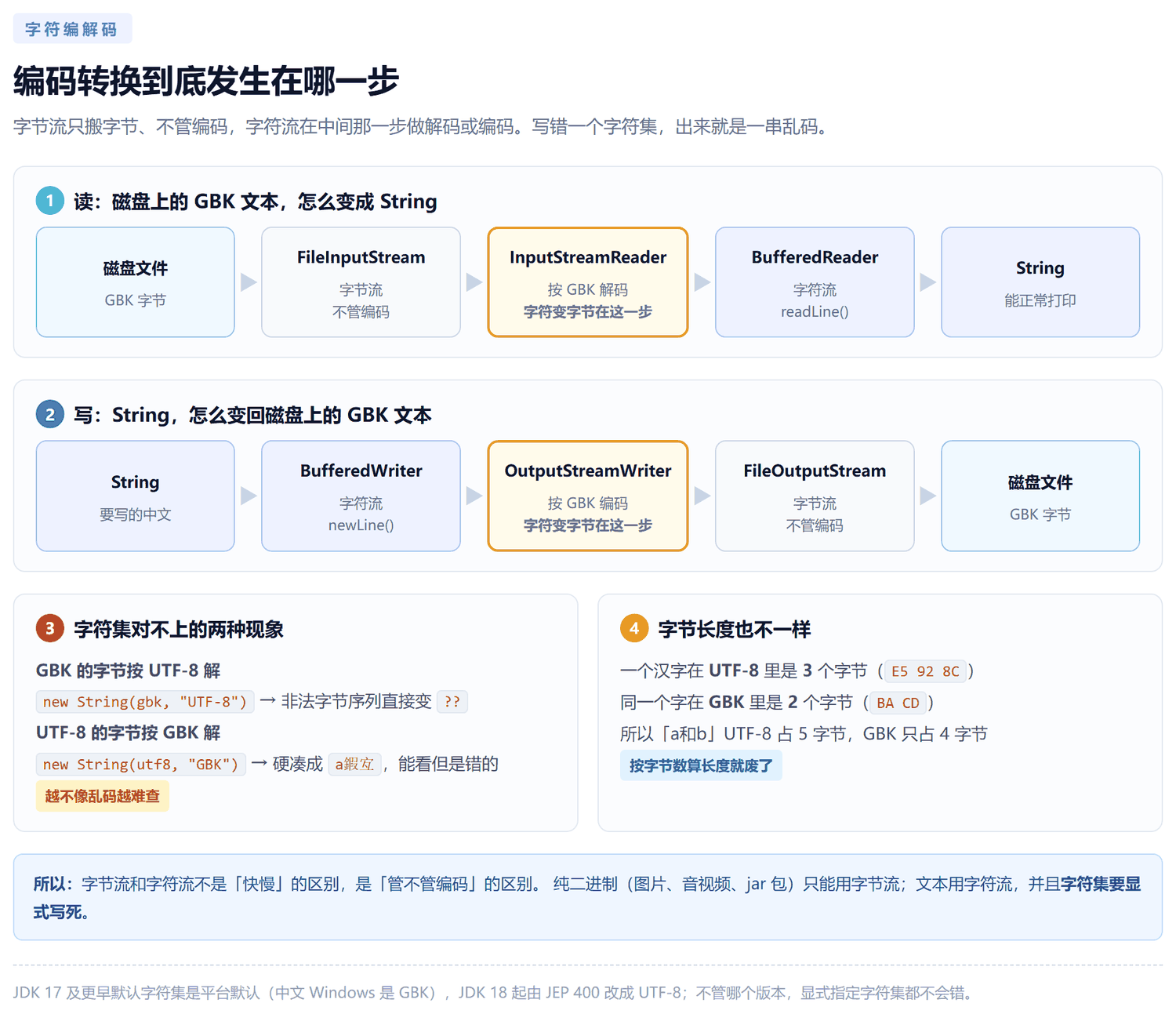Click the FileInputStream card
1176x1014 pixels.
click(361, 282)
